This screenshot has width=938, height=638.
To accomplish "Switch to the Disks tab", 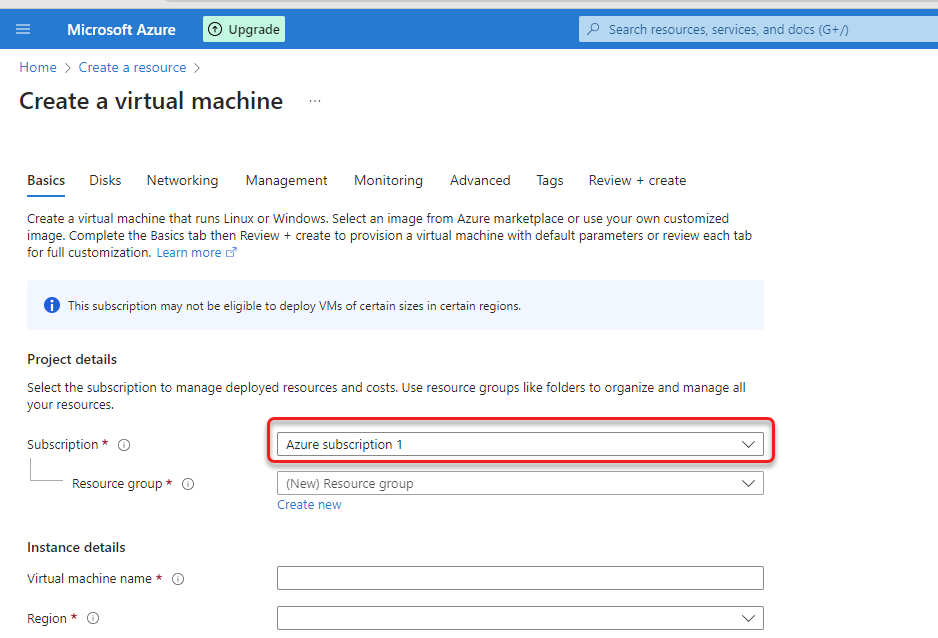I will coord(104,180).
